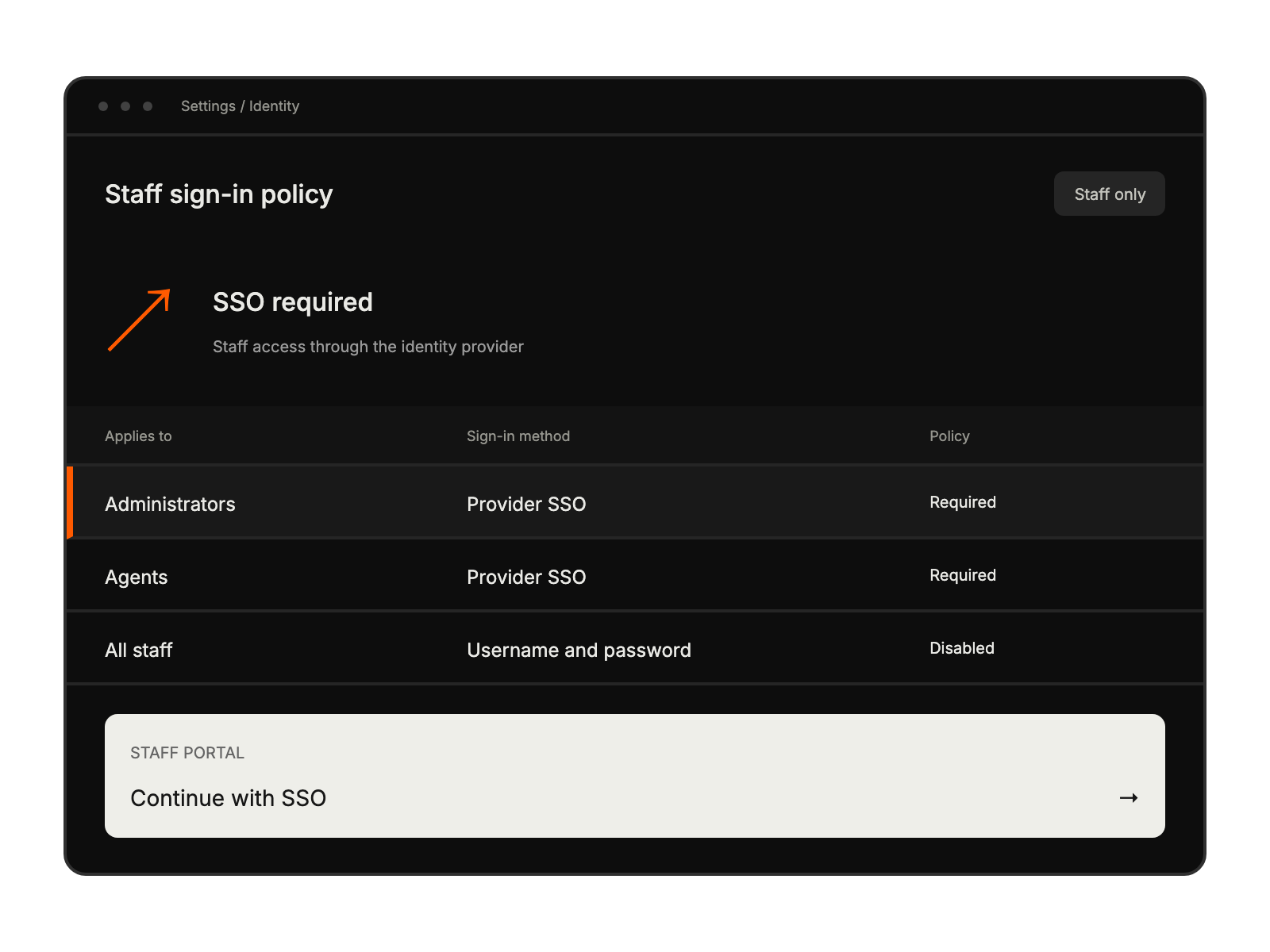The height and width of the screenshot is (952, 1270).
Task: Click the SSO required heading
Action: (293, 302)
